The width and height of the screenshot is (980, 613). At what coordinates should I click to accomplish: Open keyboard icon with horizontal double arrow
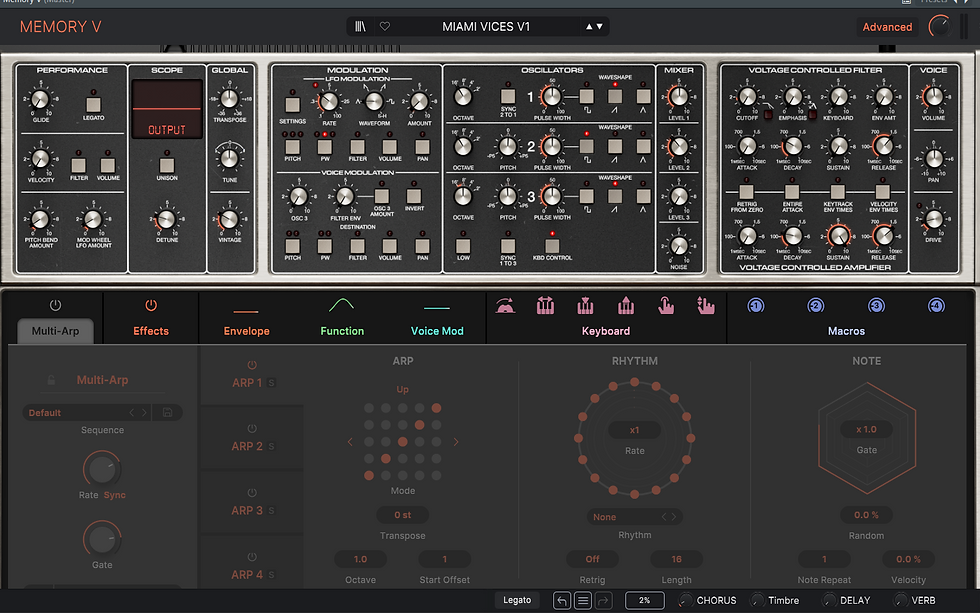[545, 306]
